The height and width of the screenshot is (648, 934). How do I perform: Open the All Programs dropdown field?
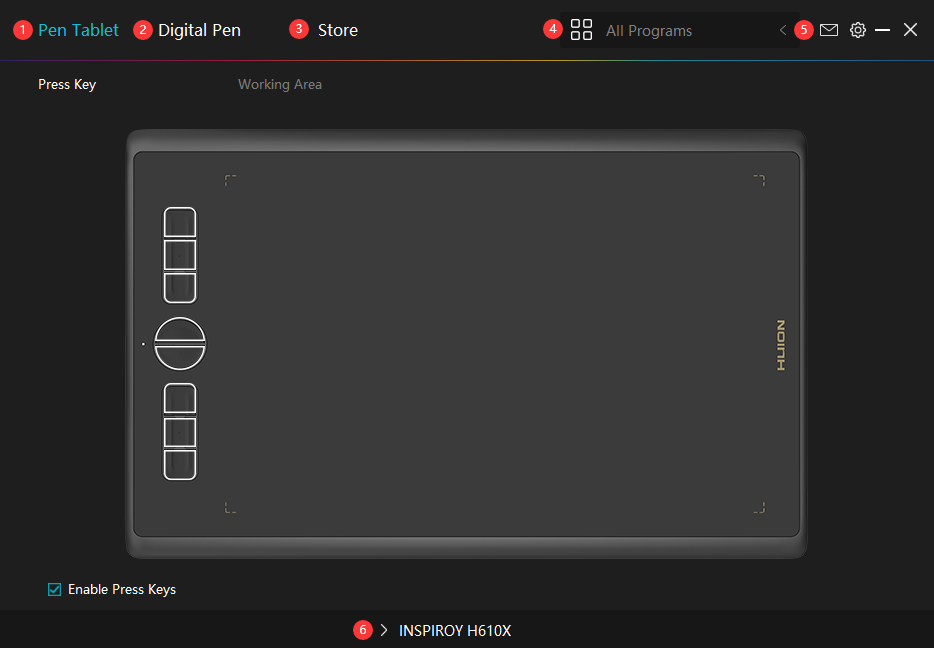pyautogui.click(x=680, y=31)
